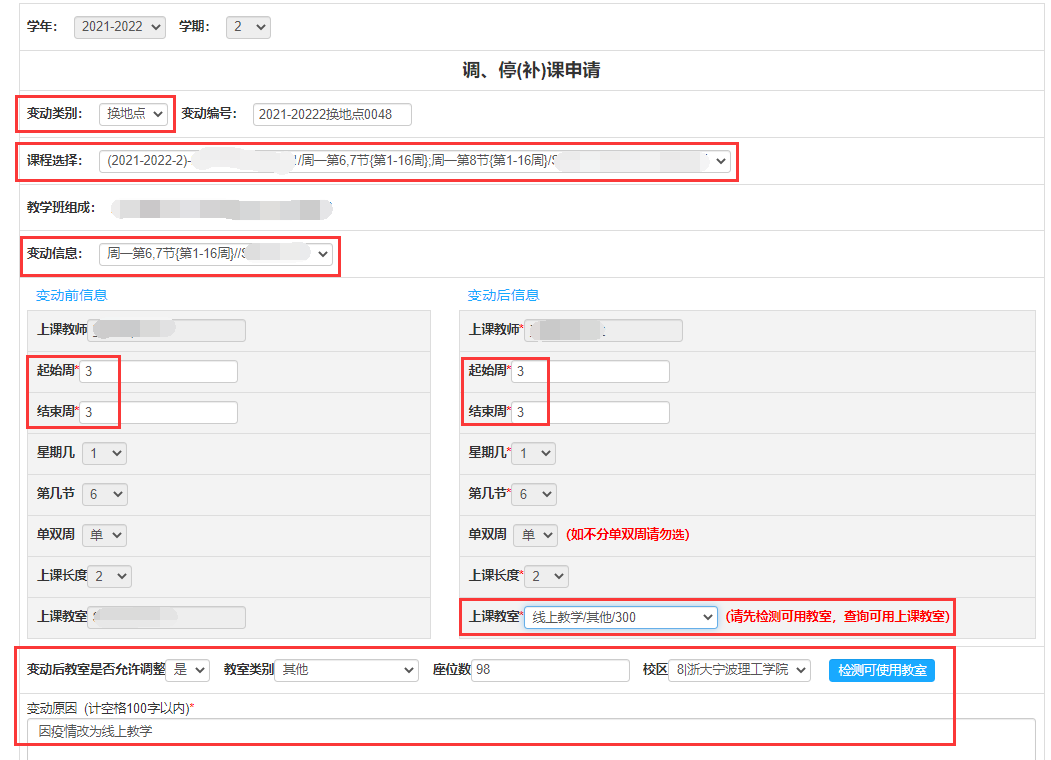Open the 课程选择 course dropdown
Viewport: 1051px width, 760px height.
(415, 161)
